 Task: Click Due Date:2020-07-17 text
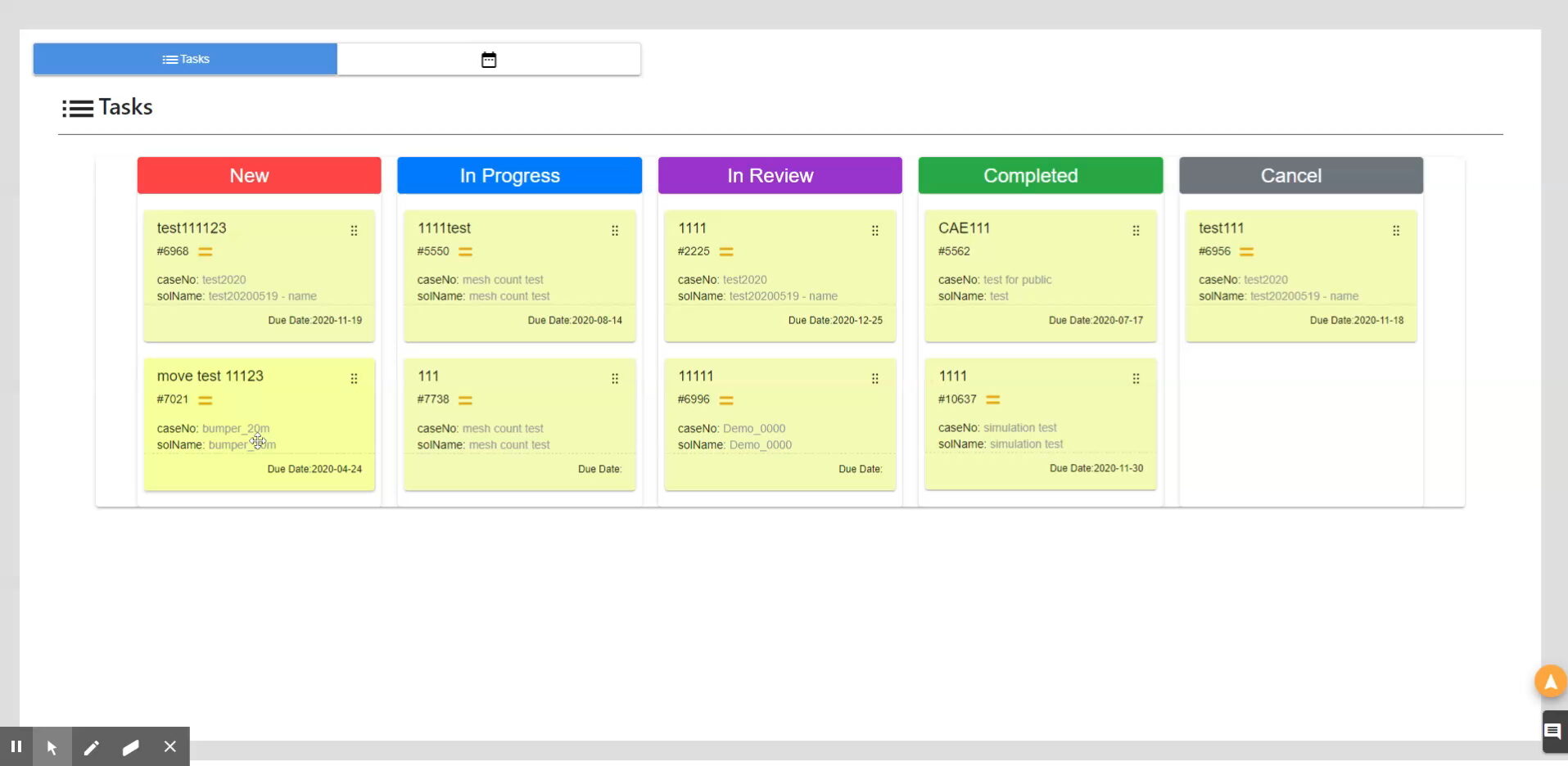pos(1096,321)
